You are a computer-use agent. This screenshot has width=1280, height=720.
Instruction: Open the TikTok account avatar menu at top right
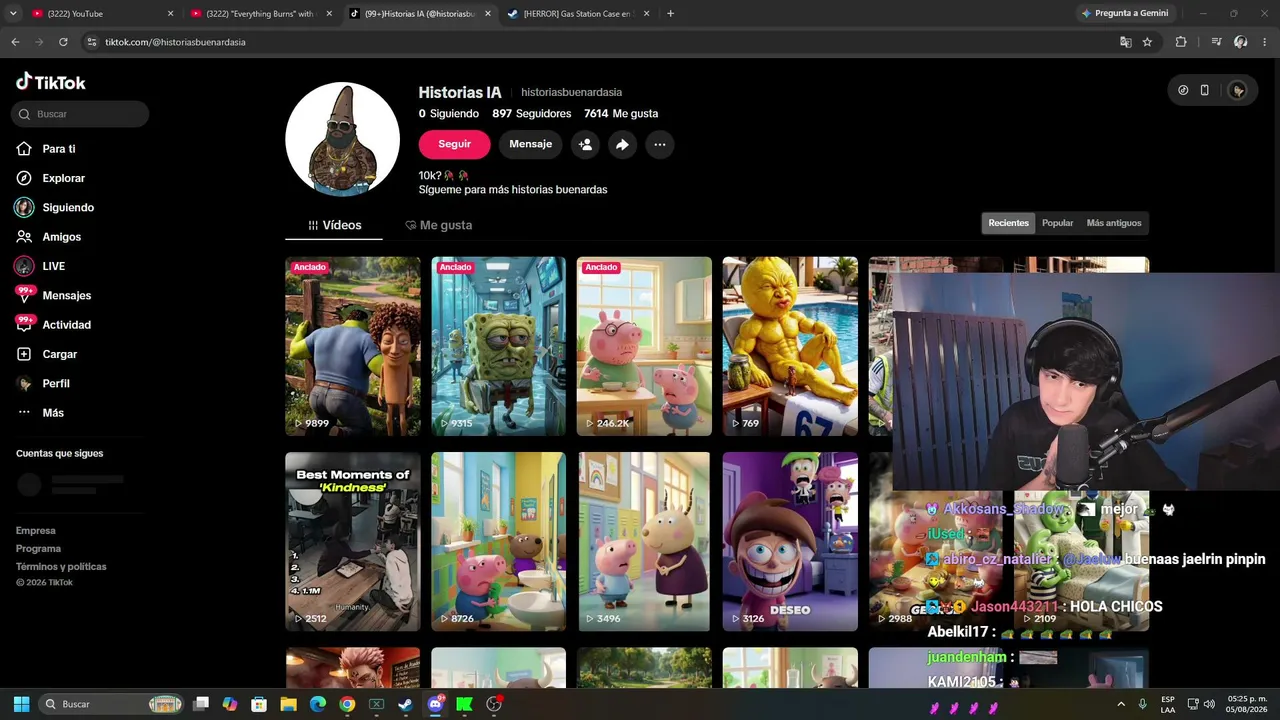click(x=1238, y=90)
